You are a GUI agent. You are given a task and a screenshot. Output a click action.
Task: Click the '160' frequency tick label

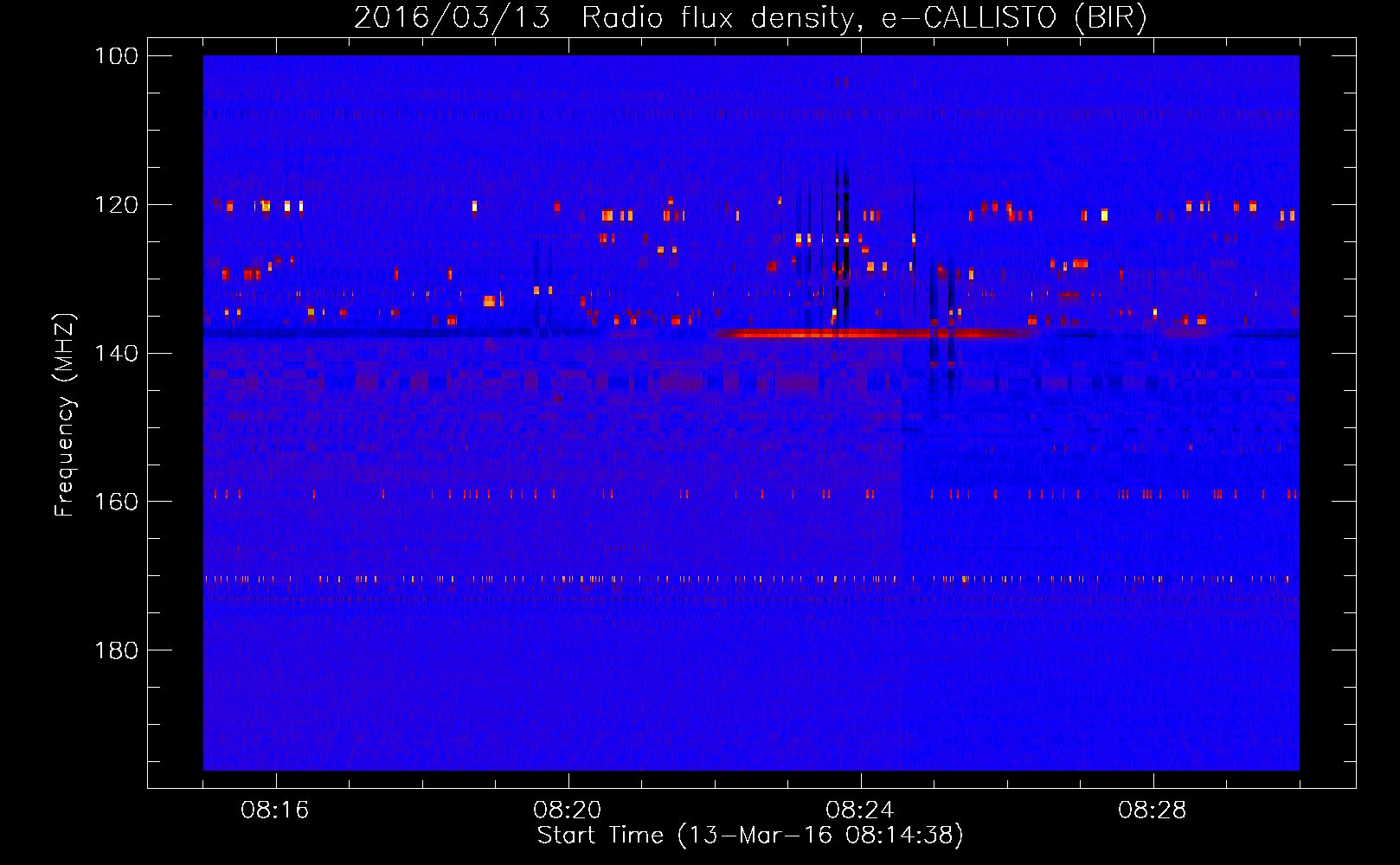(117, 502)
